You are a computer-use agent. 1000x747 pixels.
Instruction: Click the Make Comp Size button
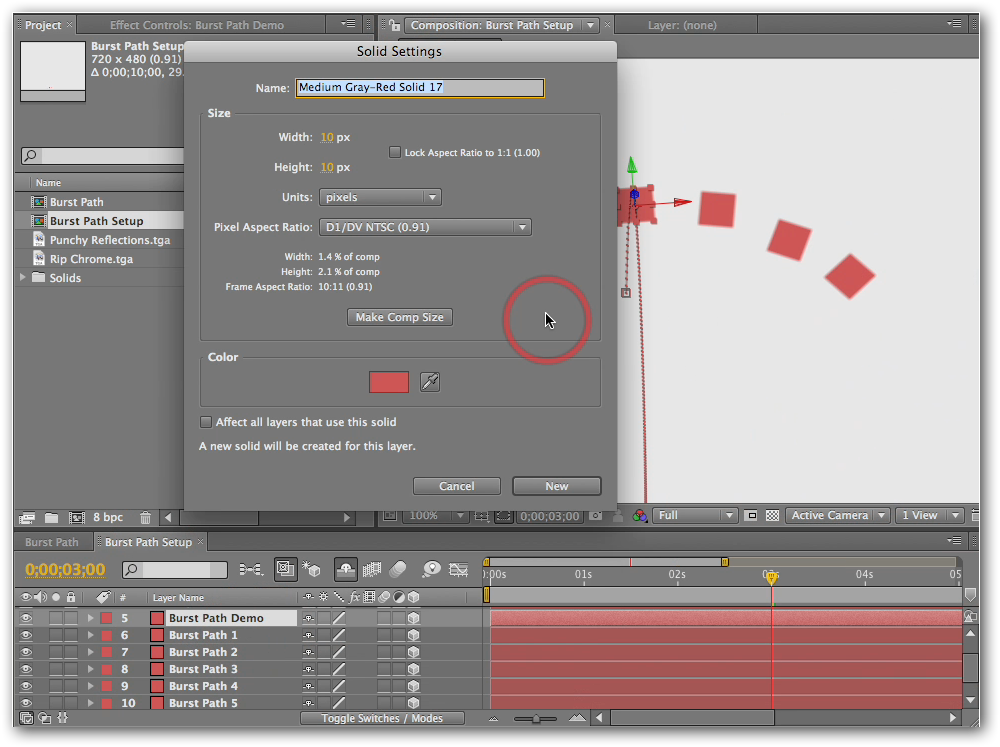[x=400, y=317]
